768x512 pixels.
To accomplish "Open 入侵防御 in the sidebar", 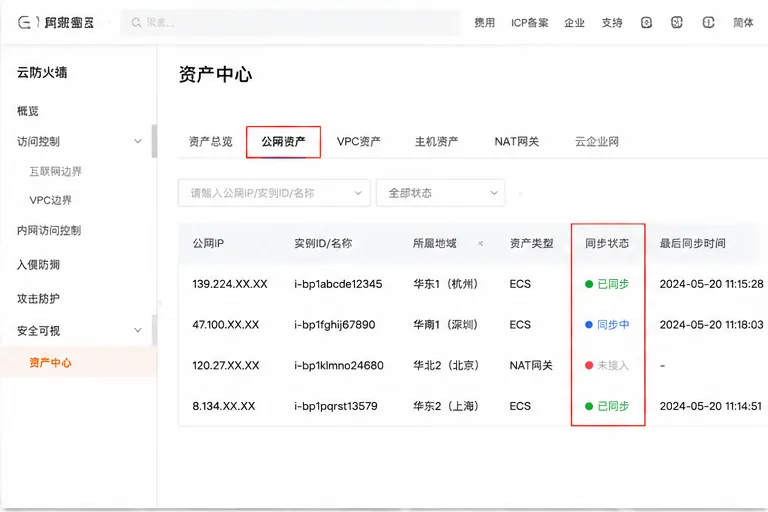I will coord(38,265).
